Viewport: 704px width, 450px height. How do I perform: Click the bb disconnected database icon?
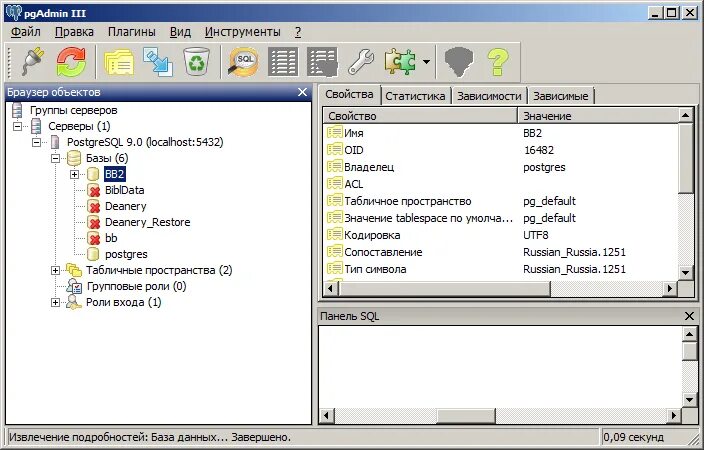coord(93,238)
